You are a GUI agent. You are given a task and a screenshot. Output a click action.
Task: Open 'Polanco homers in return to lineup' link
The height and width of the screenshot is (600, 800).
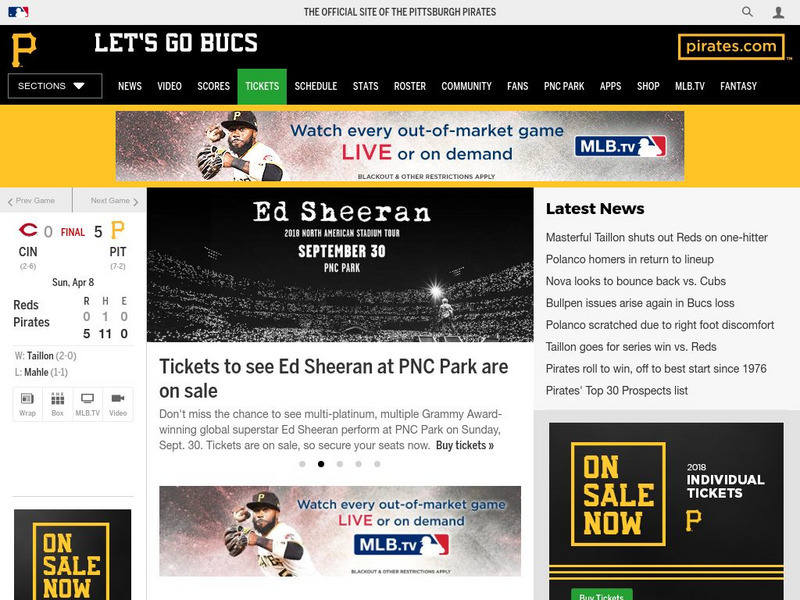630,259
